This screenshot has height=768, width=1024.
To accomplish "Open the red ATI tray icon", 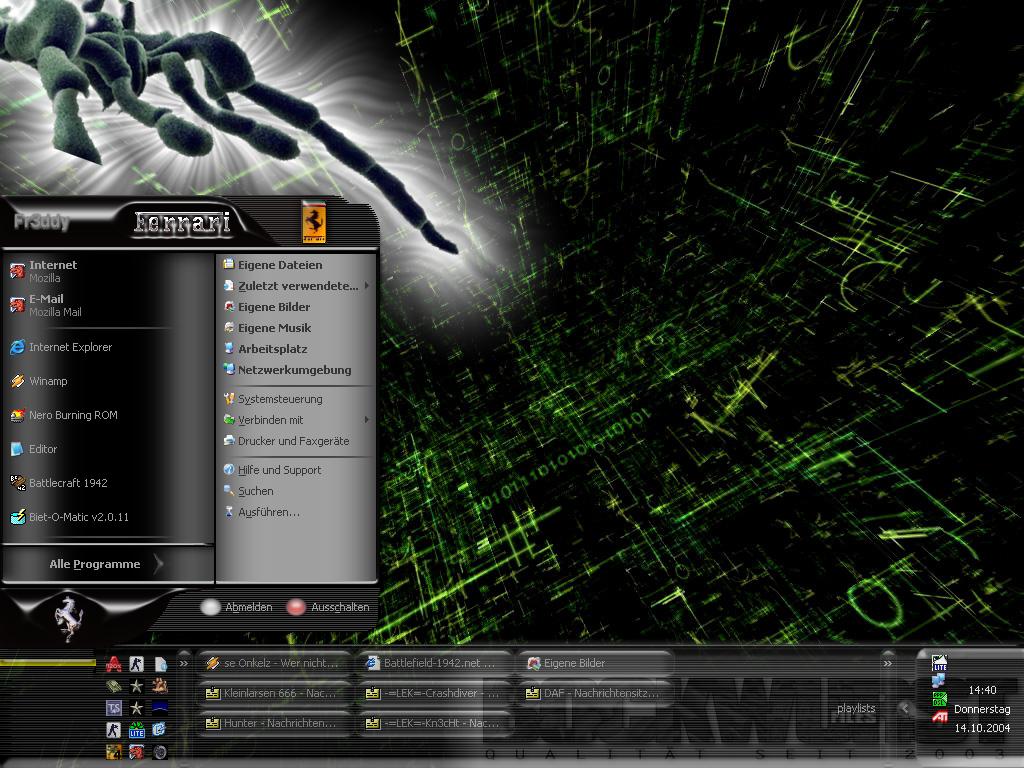I will (939, 717).
